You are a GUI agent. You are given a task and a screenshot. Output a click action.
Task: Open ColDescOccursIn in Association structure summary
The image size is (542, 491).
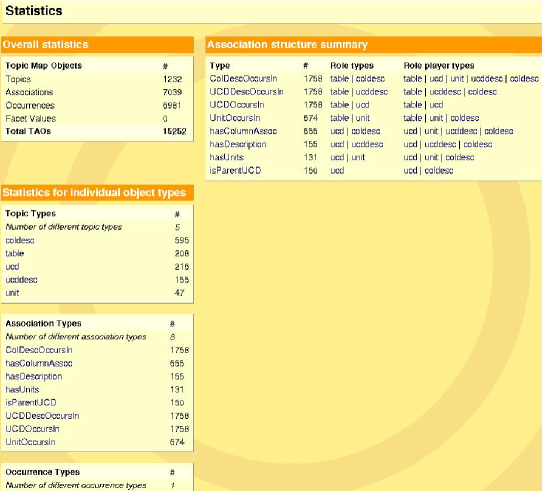click(x=243, y=79)
